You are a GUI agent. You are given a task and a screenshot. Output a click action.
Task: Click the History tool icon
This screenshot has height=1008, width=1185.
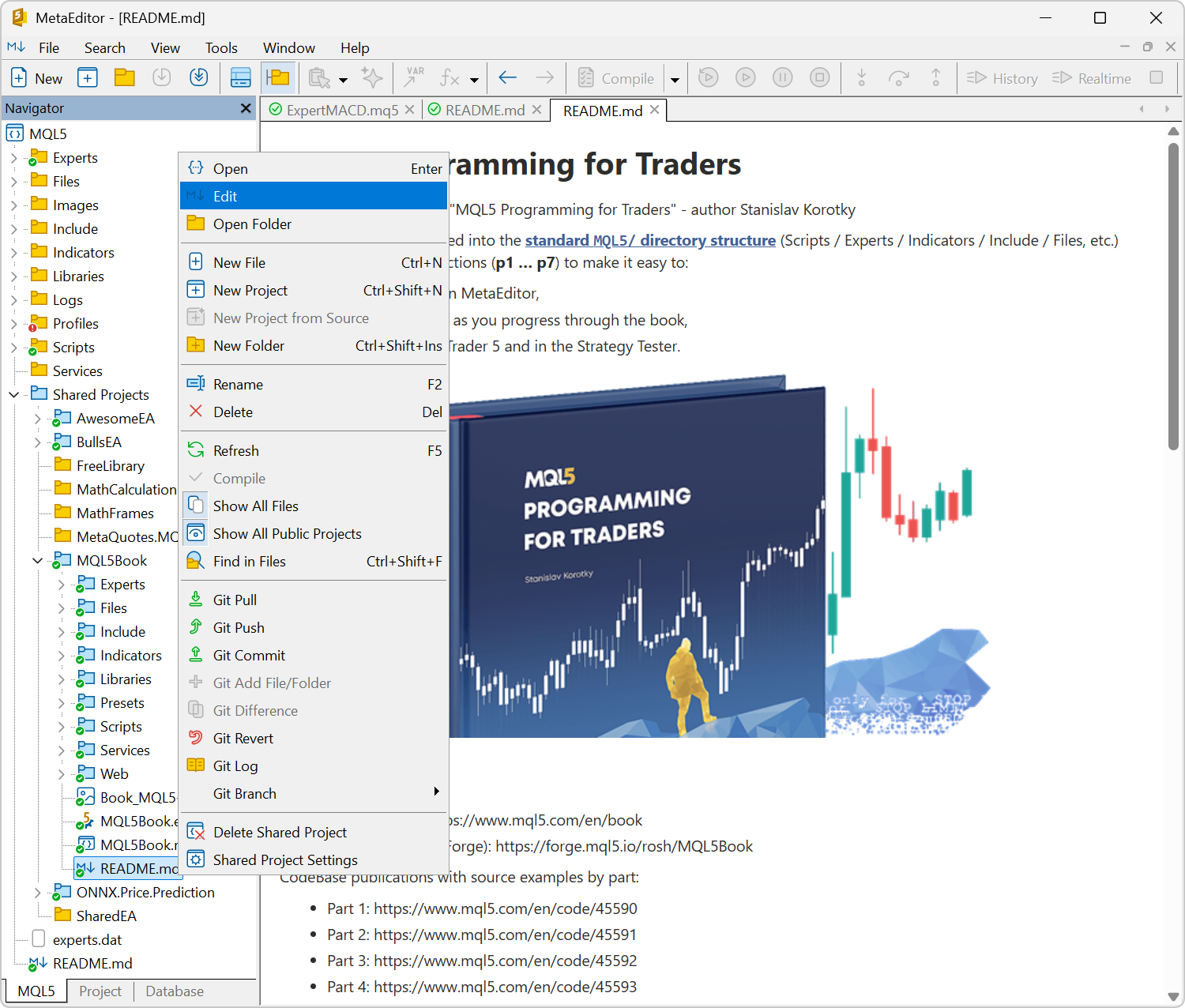click(1002, 78)
